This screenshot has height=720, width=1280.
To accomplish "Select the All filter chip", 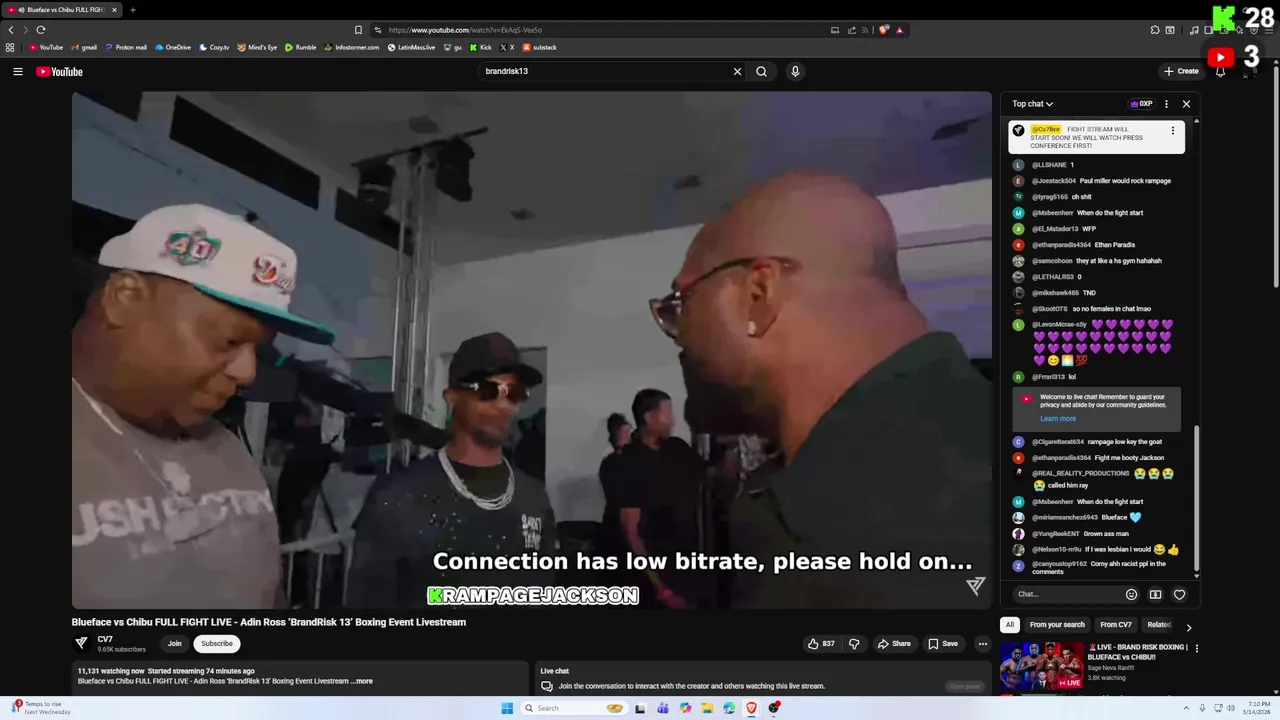I will 1010,625.
